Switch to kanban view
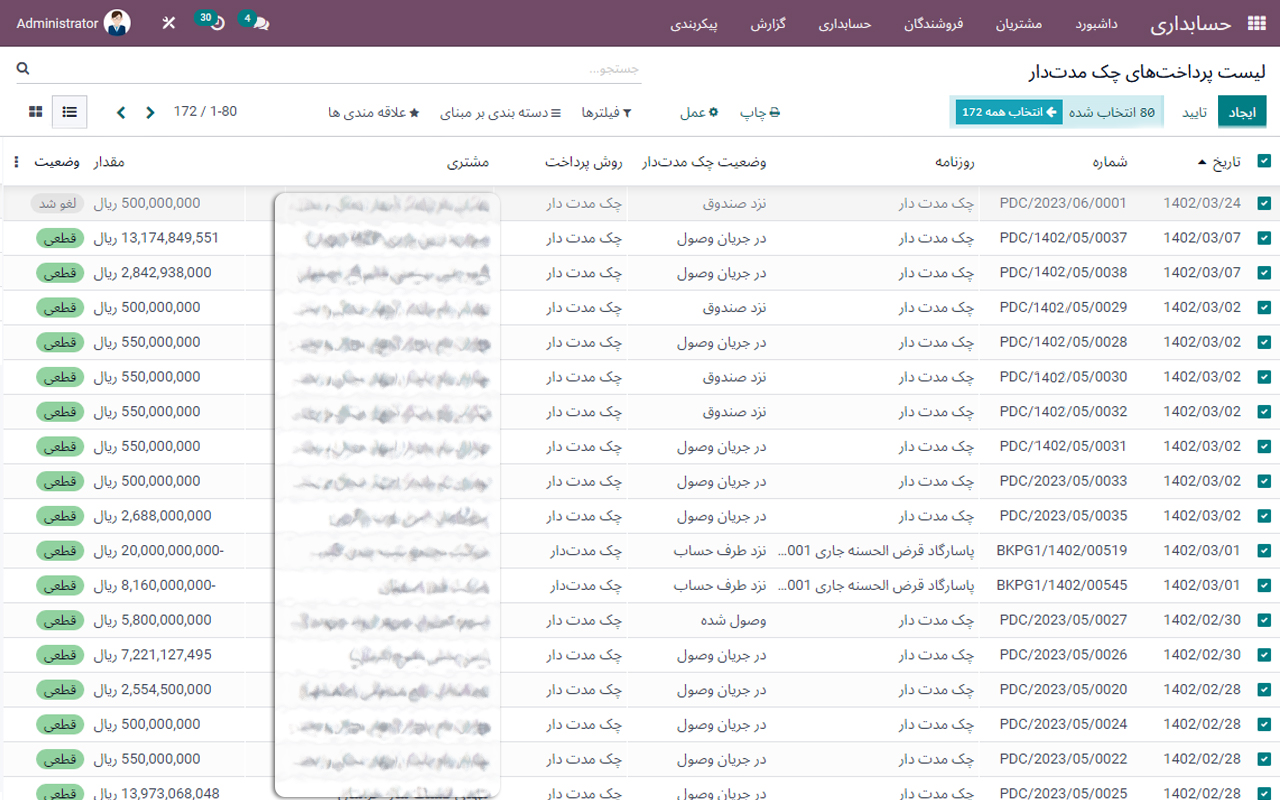Image resolution: width=1280 pixels, height=800 pixels. click(x=35, y=112)
